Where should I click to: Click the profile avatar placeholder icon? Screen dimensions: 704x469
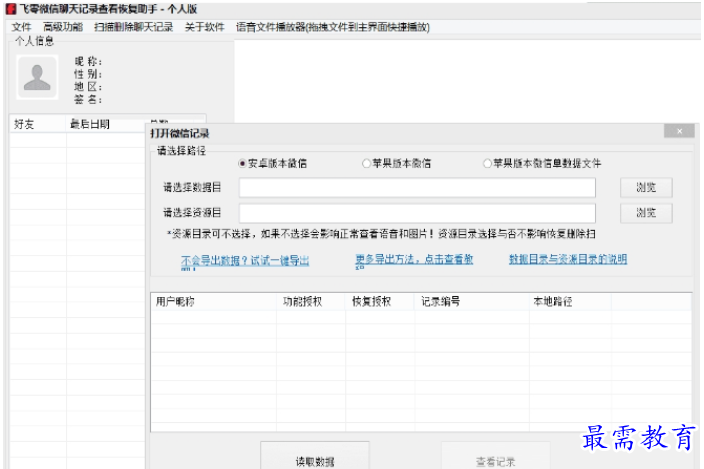click(x=37, y=77)
